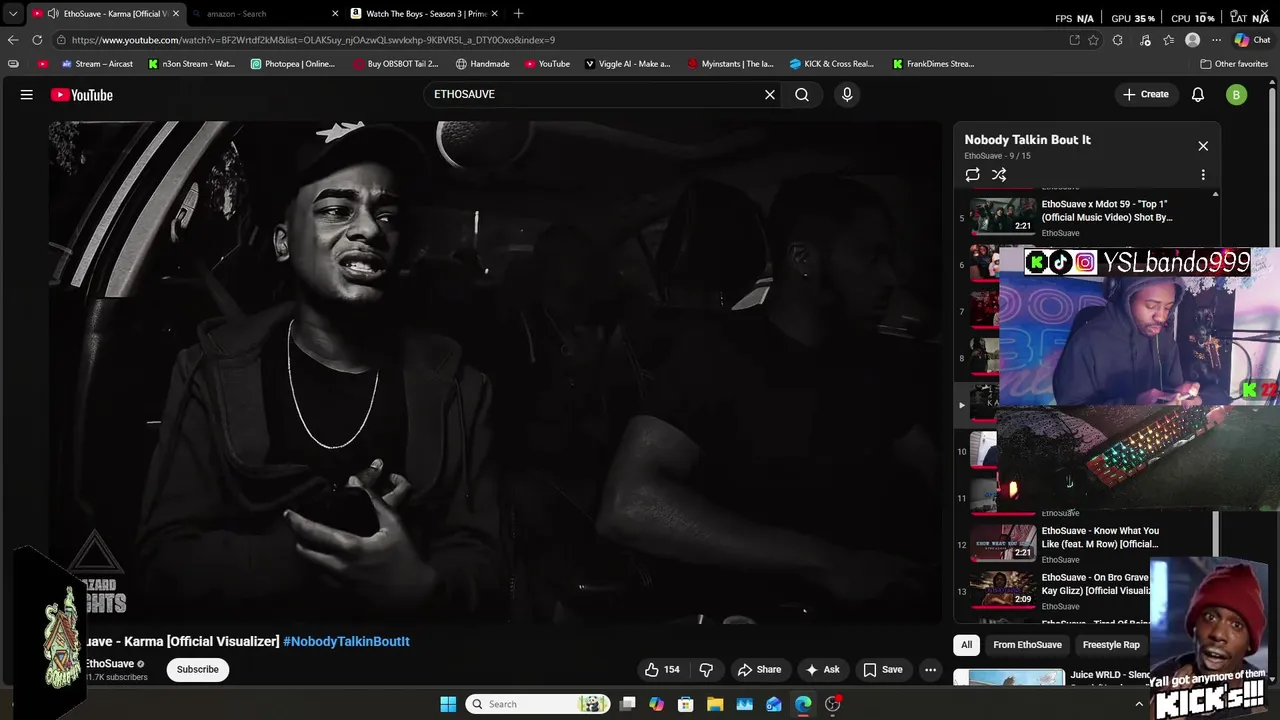The height and width of the screenshot is (720, 1280).
Task: Click the magnifier search button
Action: [x=802, y=94]
